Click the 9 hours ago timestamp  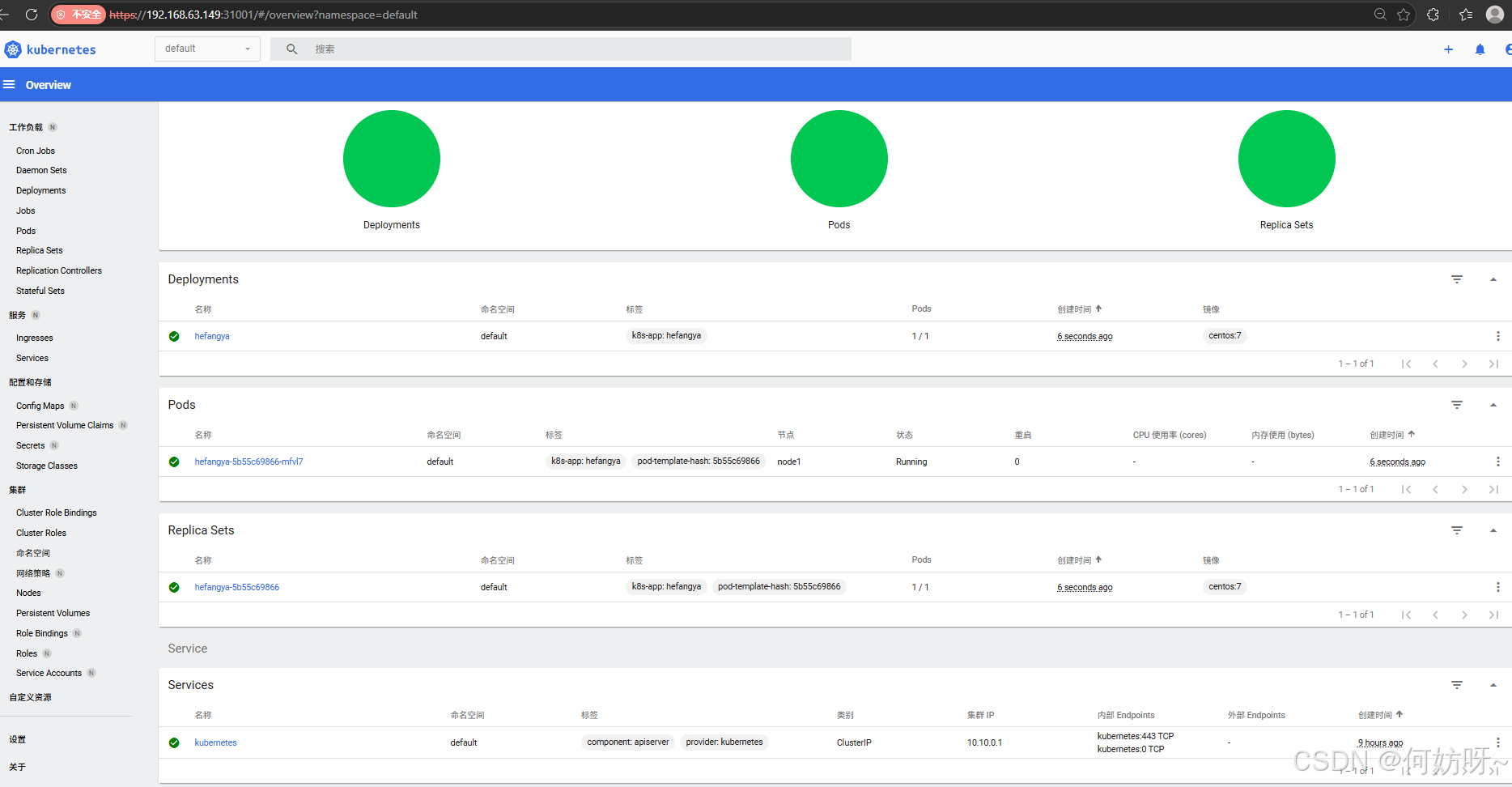click(x=1381, y=742)
